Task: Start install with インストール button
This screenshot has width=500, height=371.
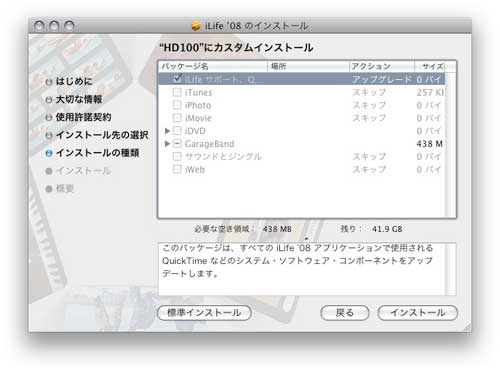Action: click(418, 313)
